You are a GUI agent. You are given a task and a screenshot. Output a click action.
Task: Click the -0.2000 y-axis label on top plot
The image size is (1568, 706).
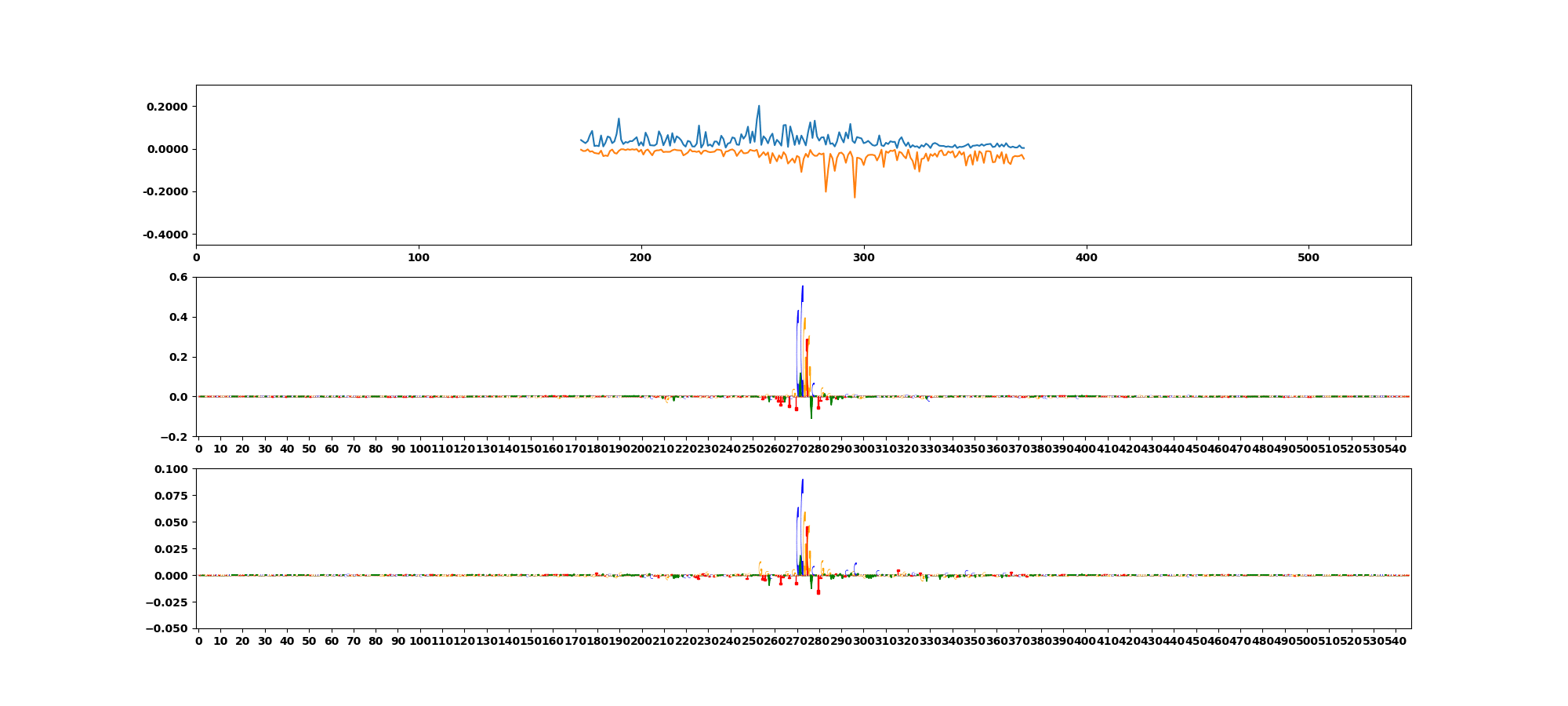[165, 192]
